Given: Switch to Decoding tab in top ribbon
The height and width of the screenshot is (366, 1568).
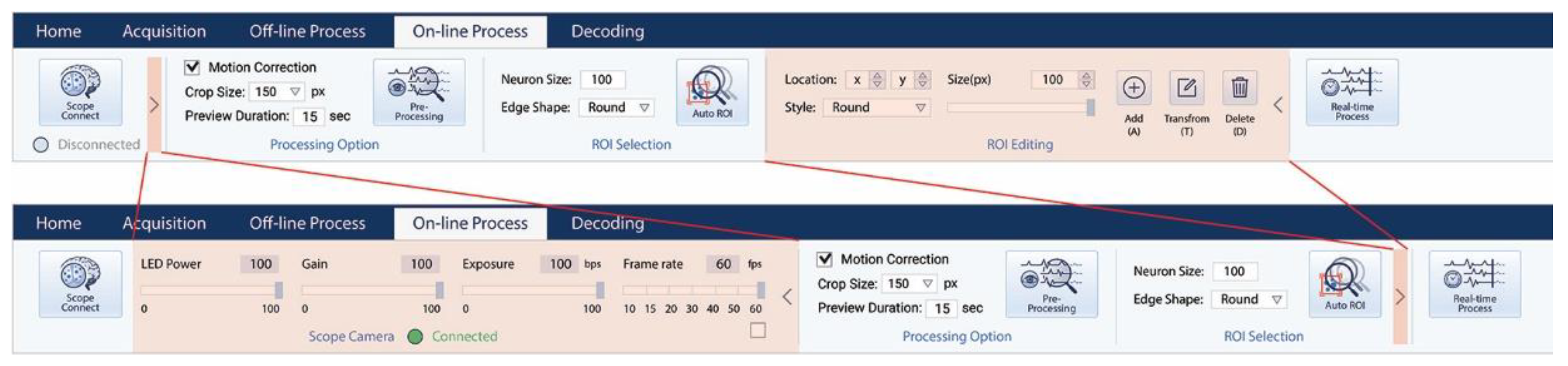Looking at the screenshot, I should (x=607, y=32).
